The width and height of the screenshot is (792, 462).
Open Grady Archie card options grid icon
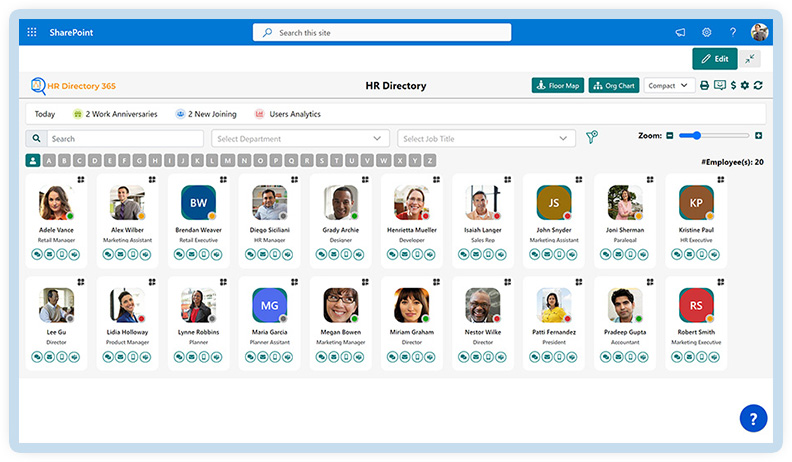point(365,180)
